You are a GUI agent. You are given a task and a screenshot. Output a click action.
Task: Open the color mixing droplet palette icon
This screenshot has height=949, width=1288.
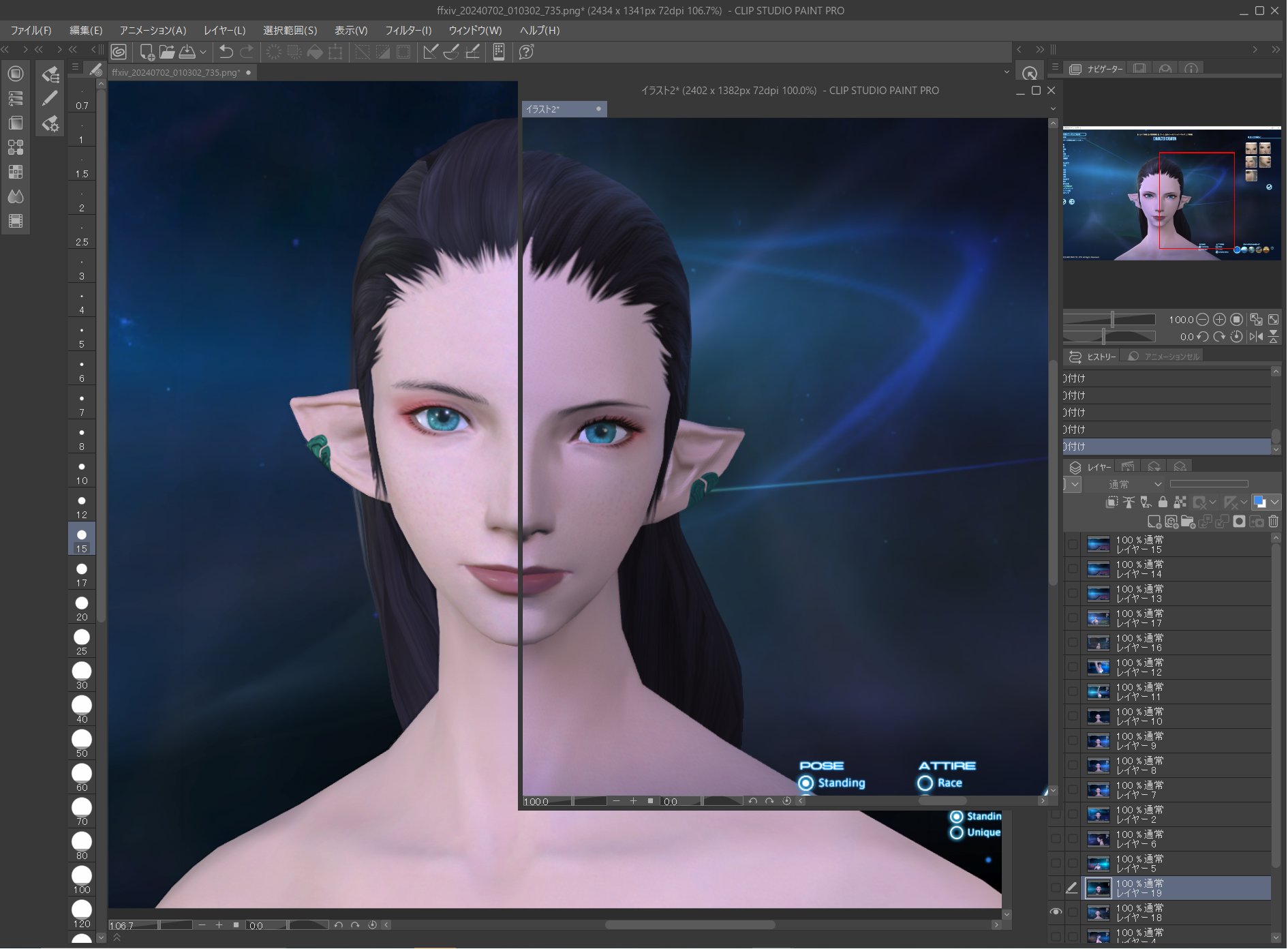pyautogui.click(x=16, y=196)
